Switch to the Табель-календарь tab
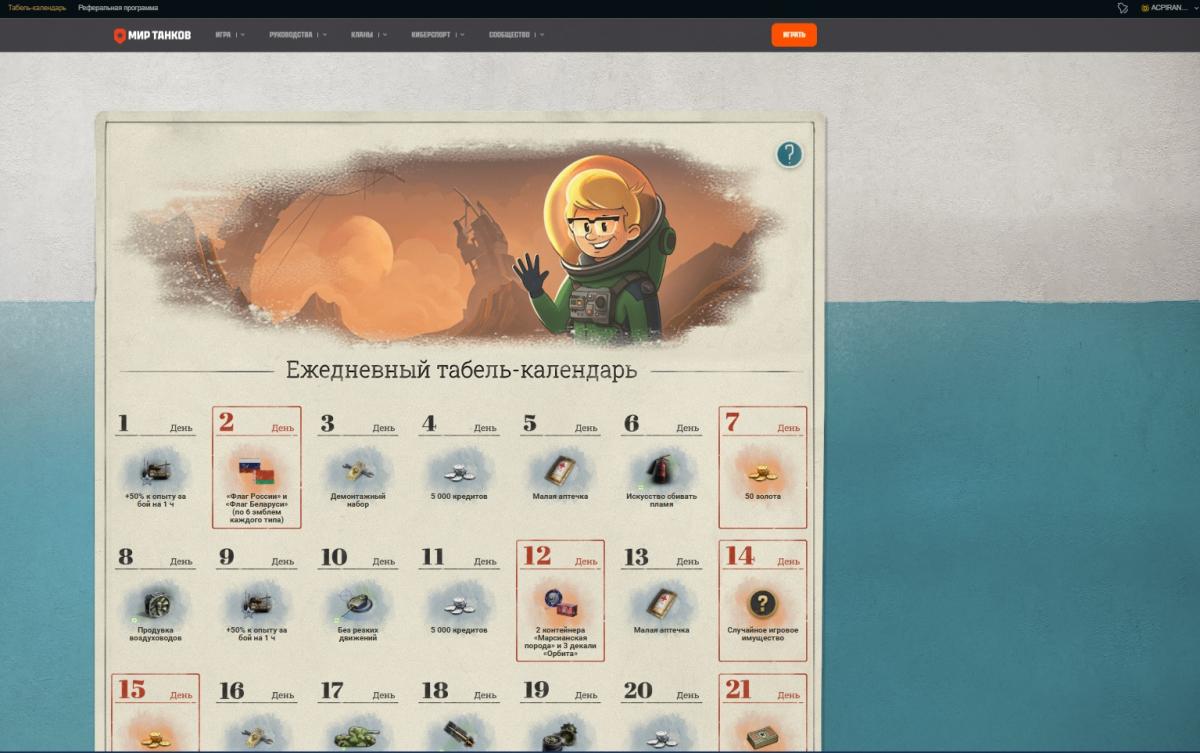 click(x=37, y=8)
